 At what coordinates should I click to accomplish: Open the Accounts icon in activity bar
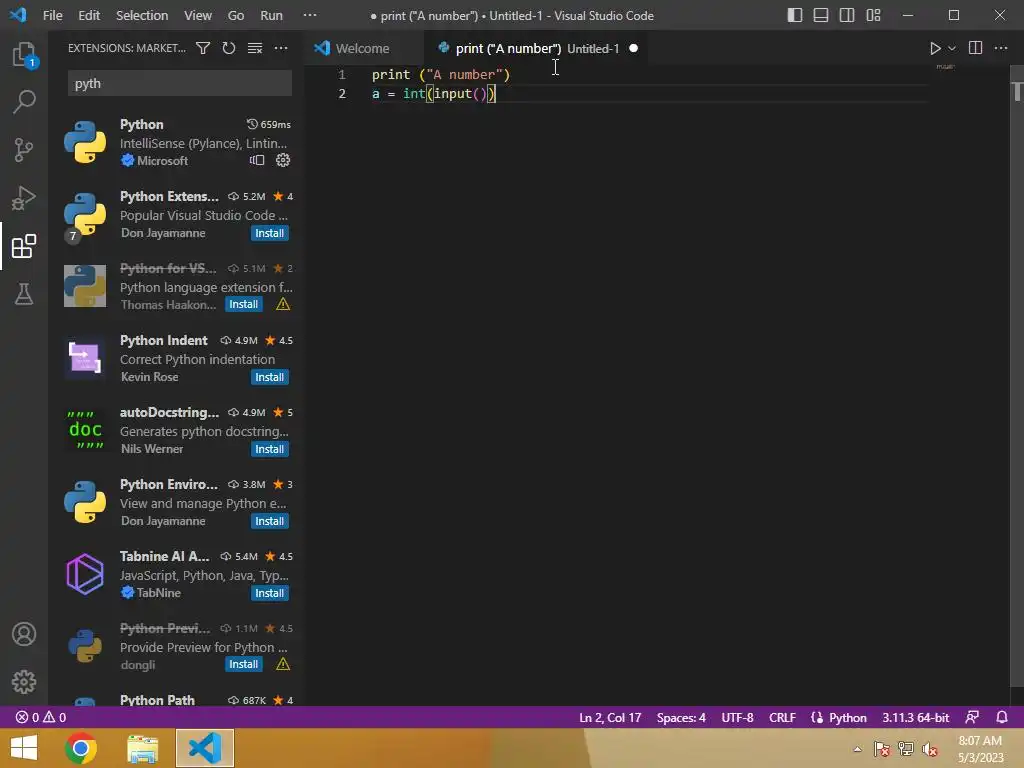coord(24,634)
